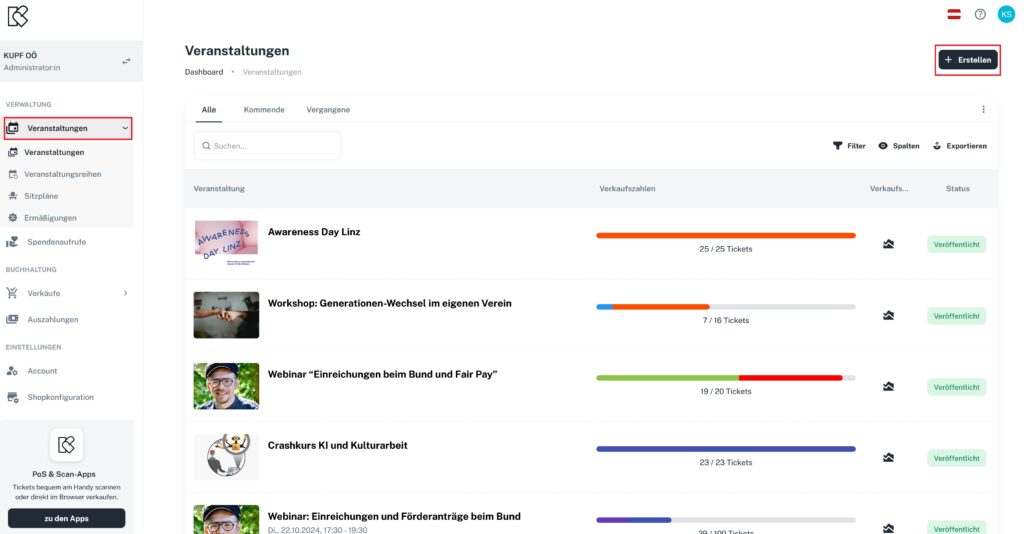Click the 23 / 23 Tickets progress bar
Screen dimensions: 1024x534
pos(726,449)
